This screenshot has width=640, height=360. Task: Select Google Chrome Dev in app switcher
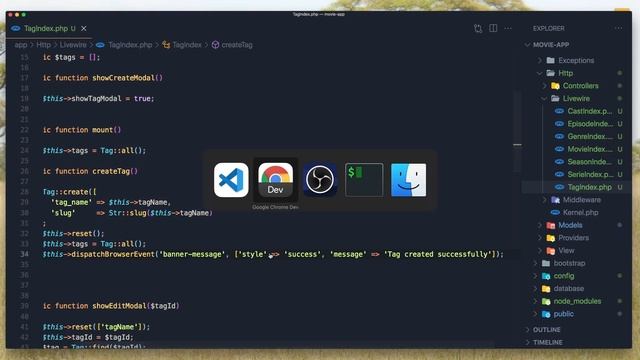point(276,180)
